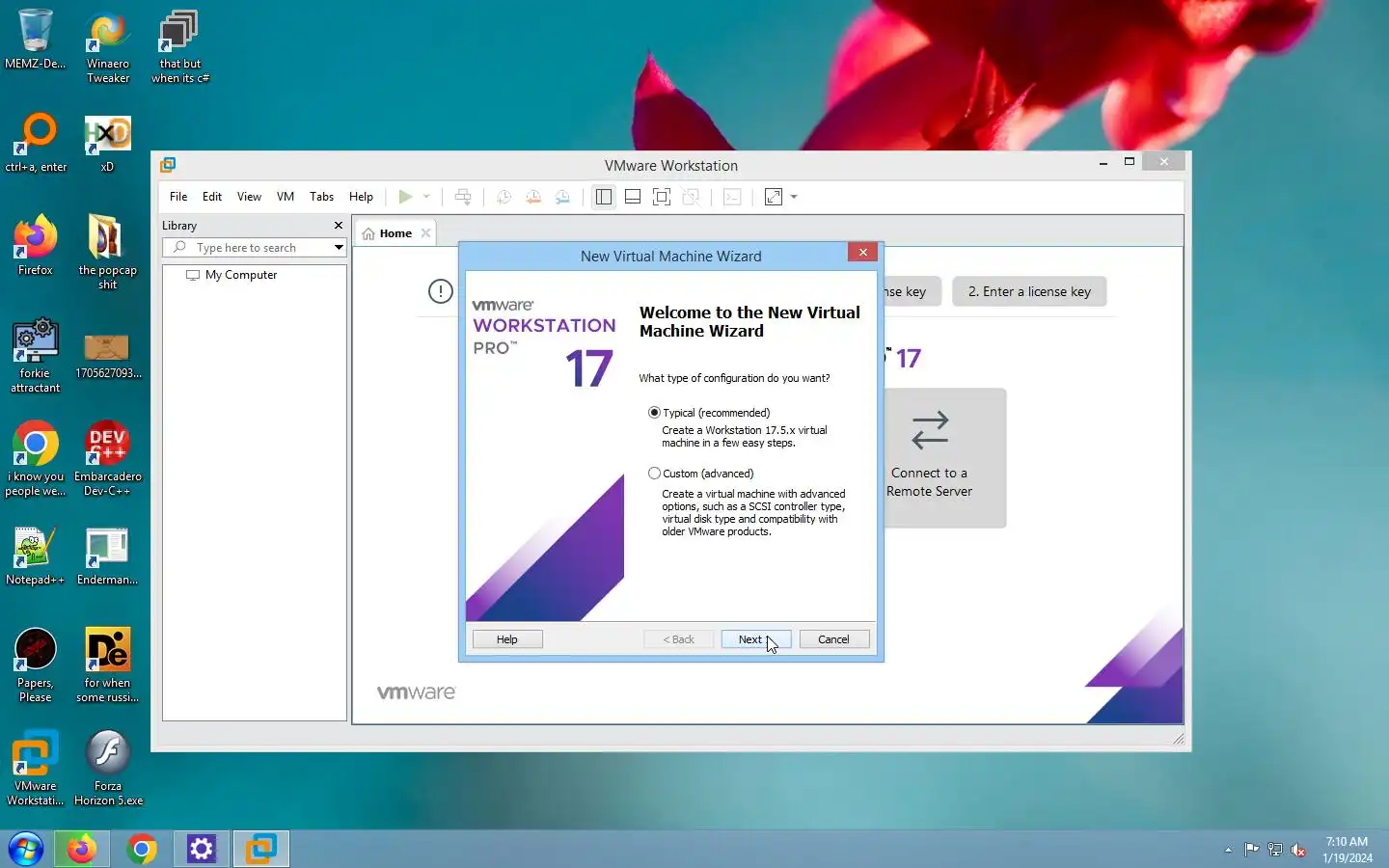The width and height of the screenshot is (1389, 868).
Task: Click the network tray icon
Action: coord(1275,850)
